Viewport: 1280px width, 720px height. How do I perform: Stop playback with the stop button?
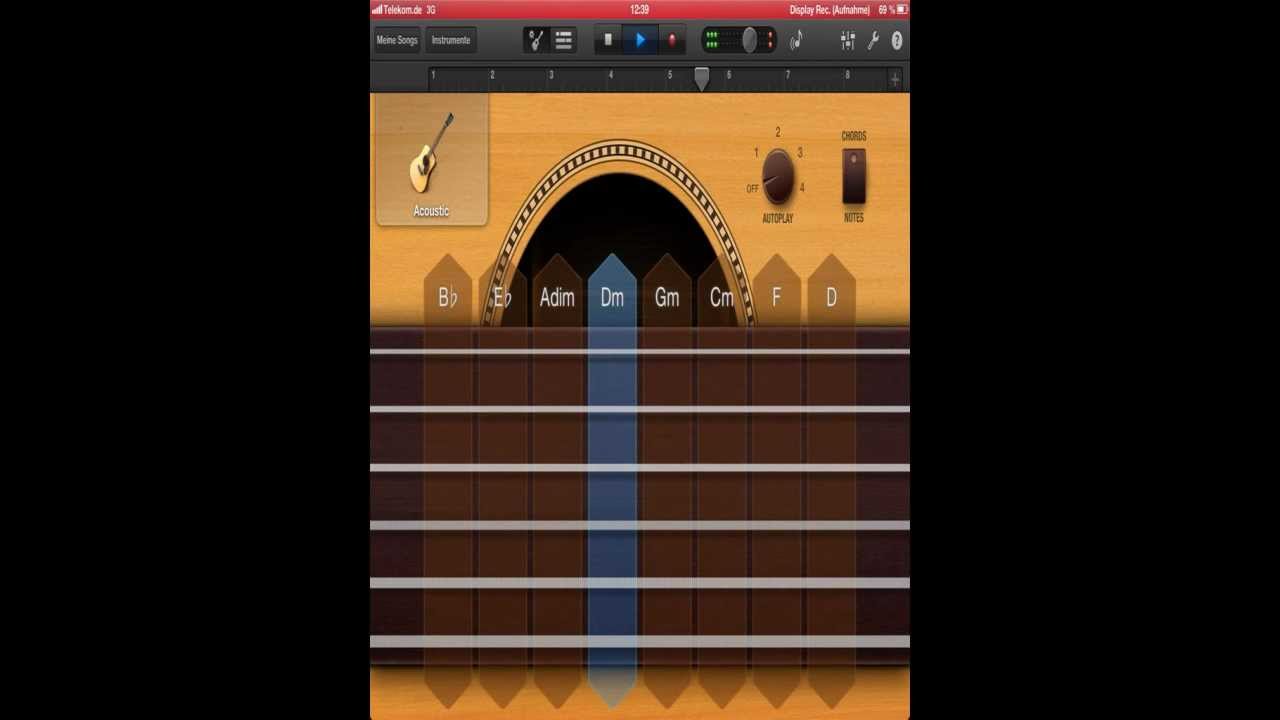[x=608, y=40]
